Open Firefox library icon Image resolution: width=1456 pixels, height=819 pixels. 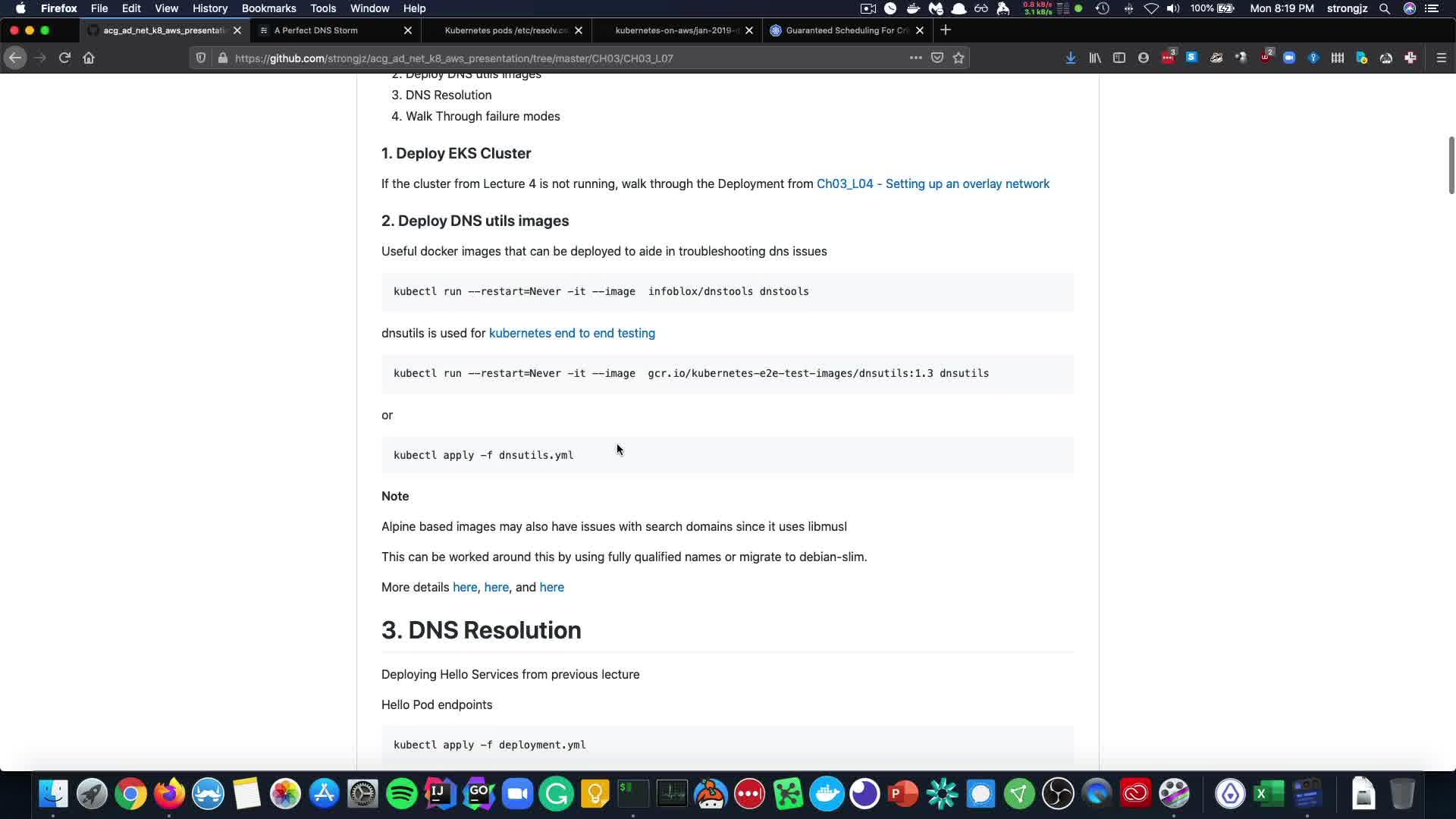(x=1094, y=58)
